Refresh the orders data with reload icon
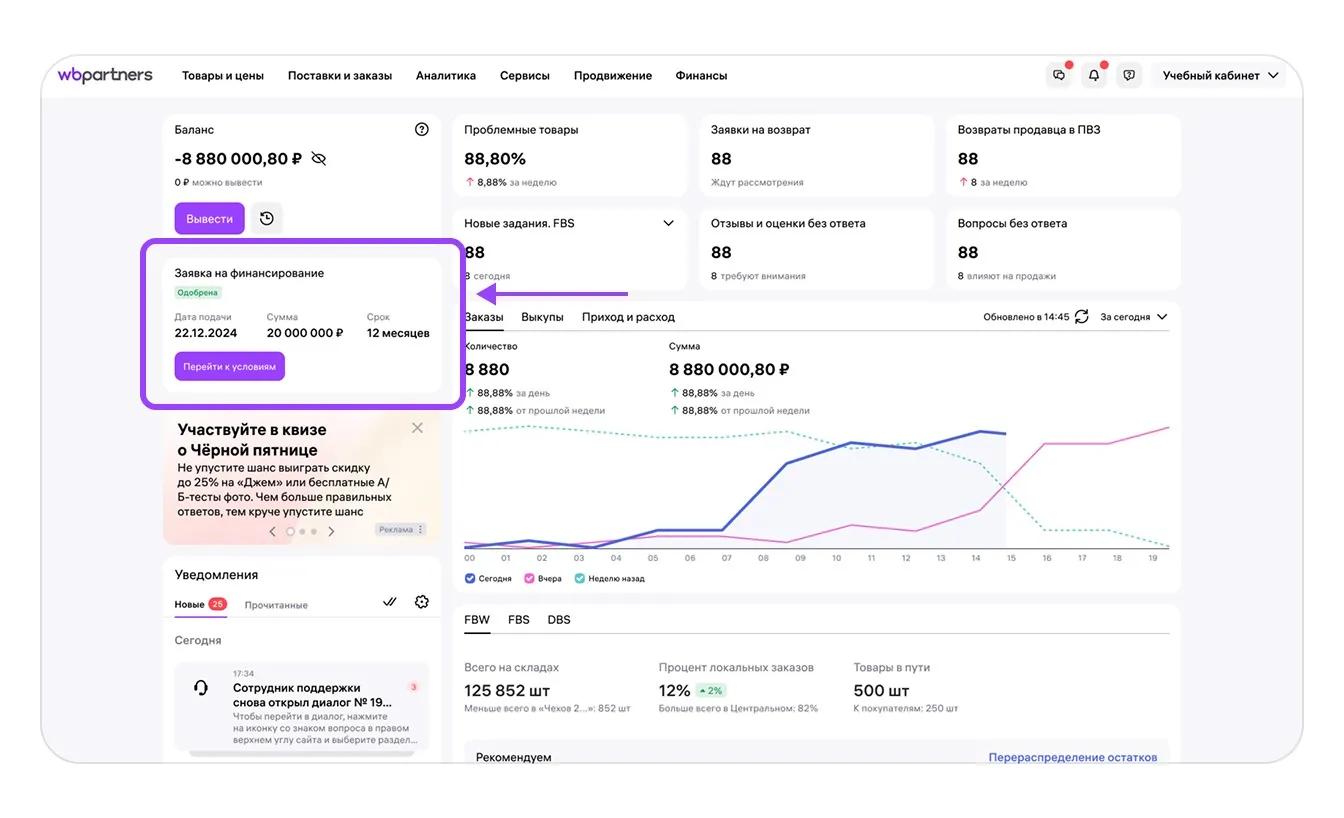 1081,317
